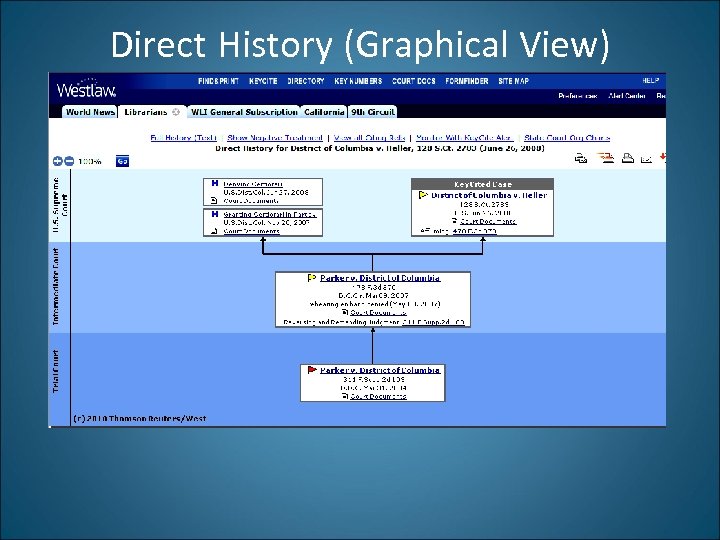Click the Full History (Text) link
Viewport: 720px width, 540px height.
click(x=184, y=137)
